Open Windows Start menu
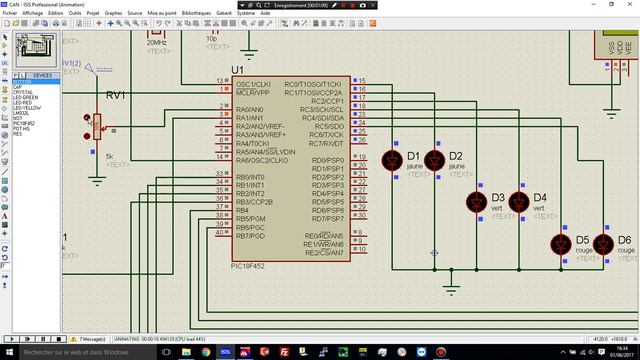640x360 pixels. pos(9,352)
